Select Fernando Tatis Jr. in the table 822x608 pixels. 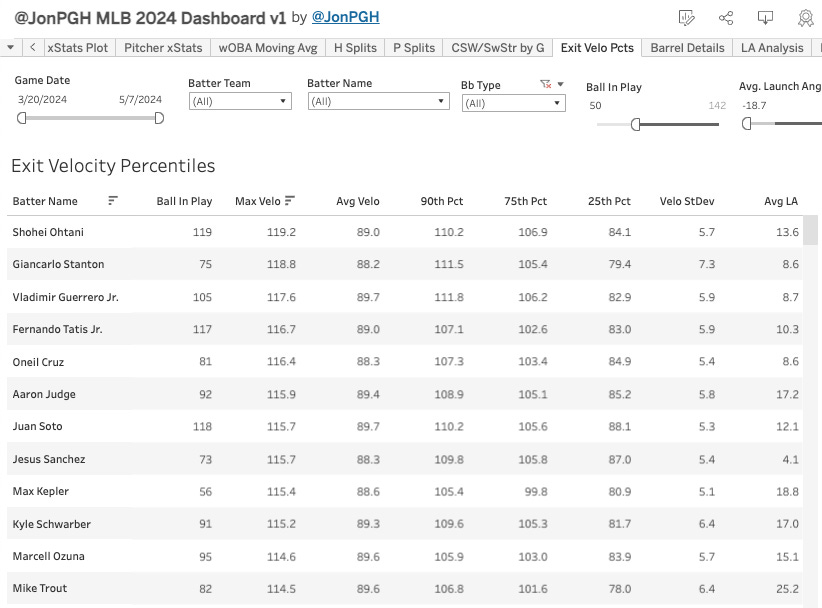pos(57,329)
